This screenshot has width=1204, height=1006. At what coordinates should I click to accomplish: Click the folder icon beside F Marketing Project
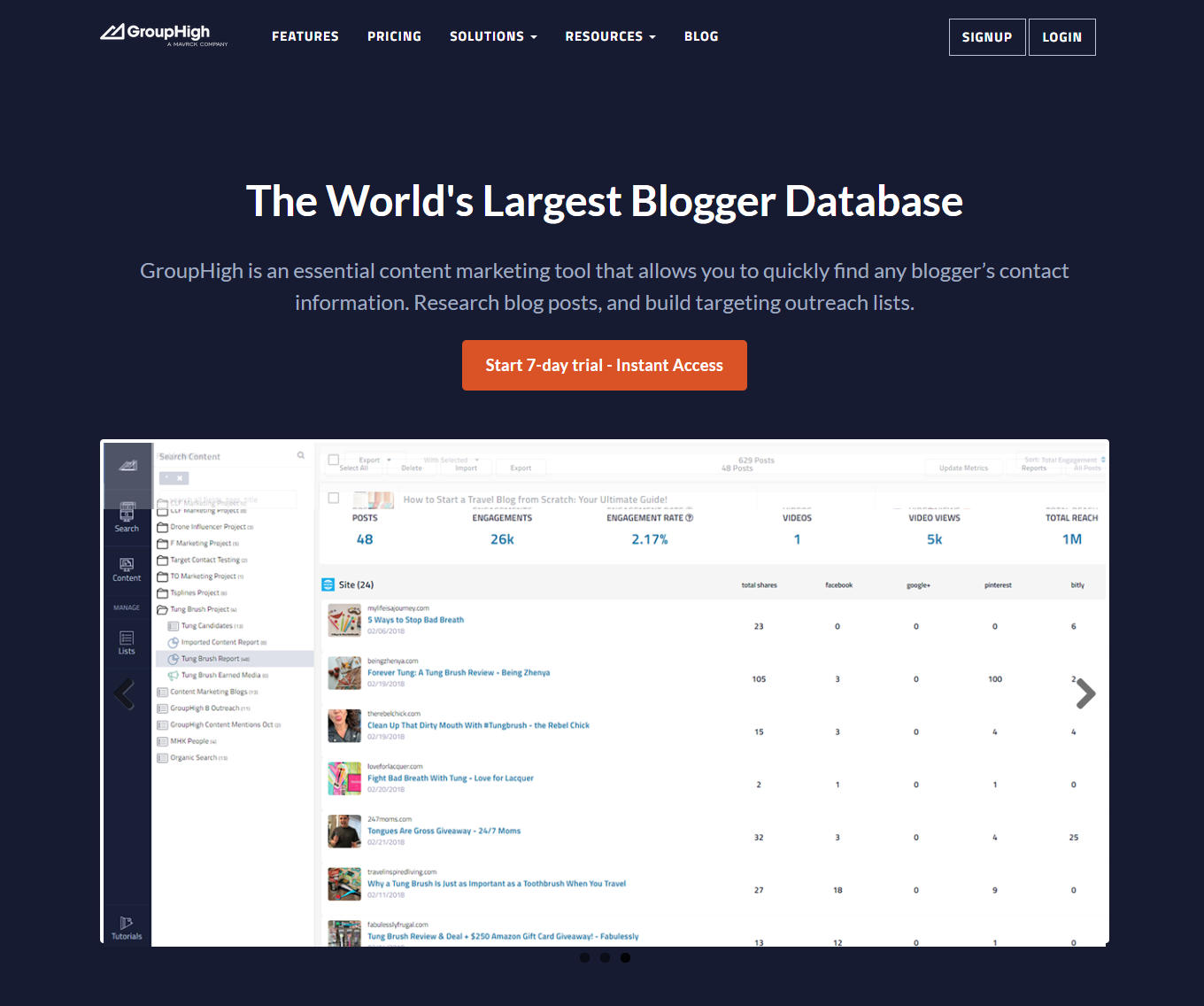click(162, 543)
